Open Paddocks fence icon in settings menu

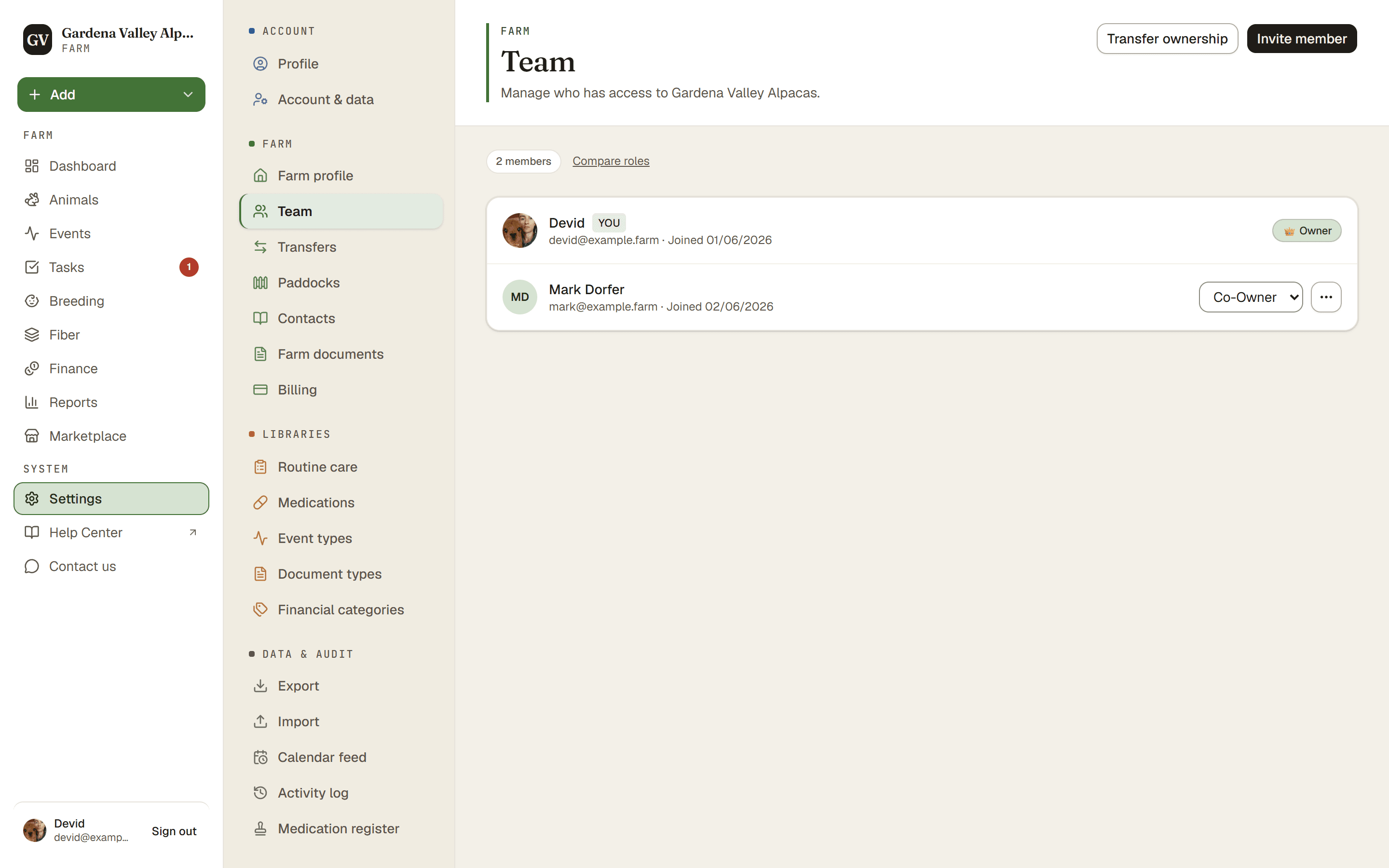point(260,283)
